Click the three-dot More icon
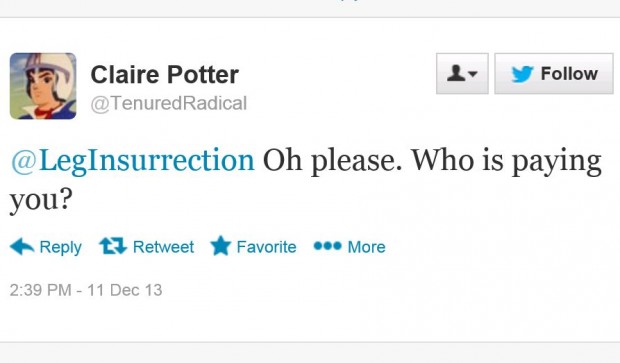This screenshot has width=620, height=363. pyautogui.click(x=327, y=246)
